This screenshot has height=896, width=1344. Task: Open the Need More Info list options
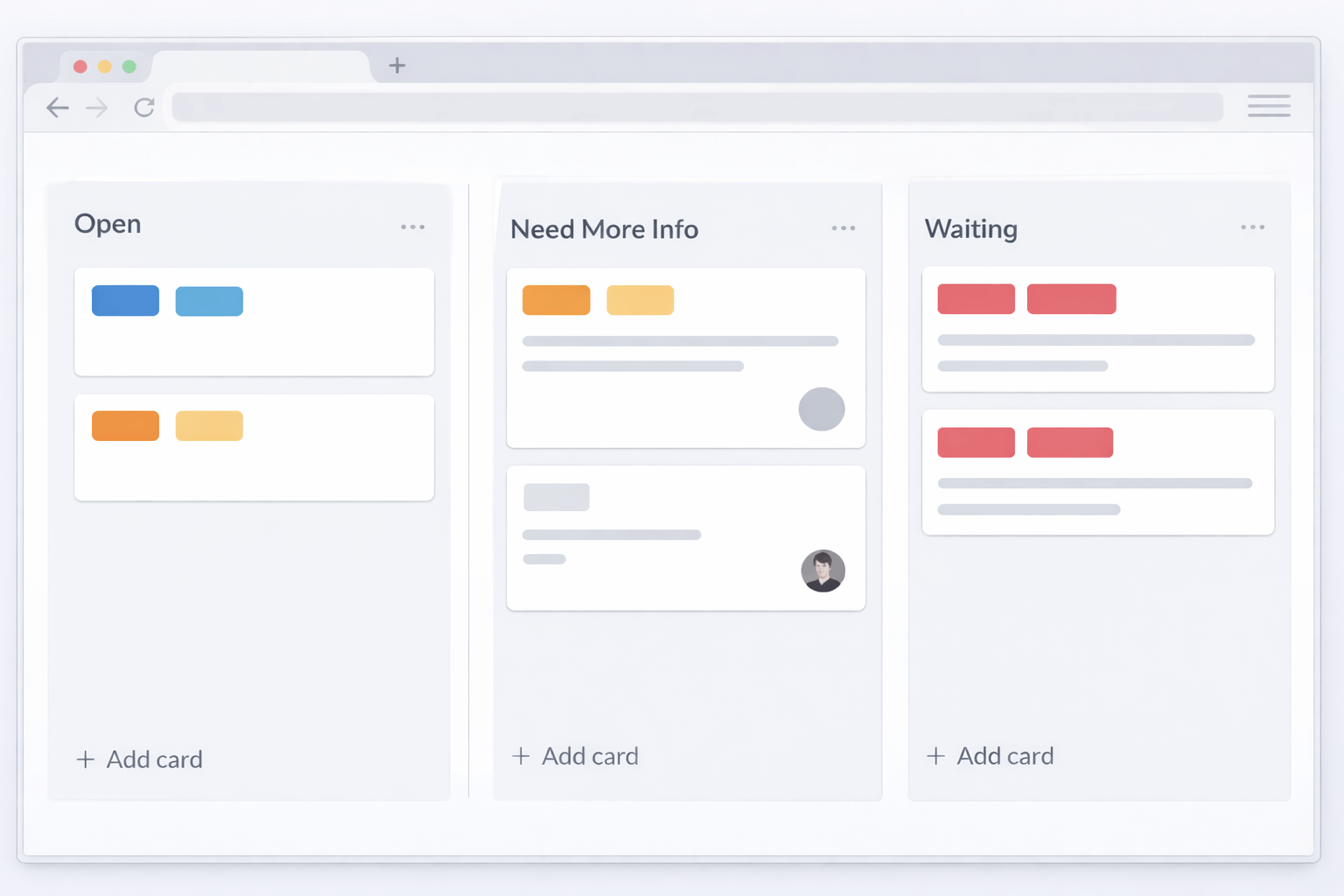click(x=843, y=228)
